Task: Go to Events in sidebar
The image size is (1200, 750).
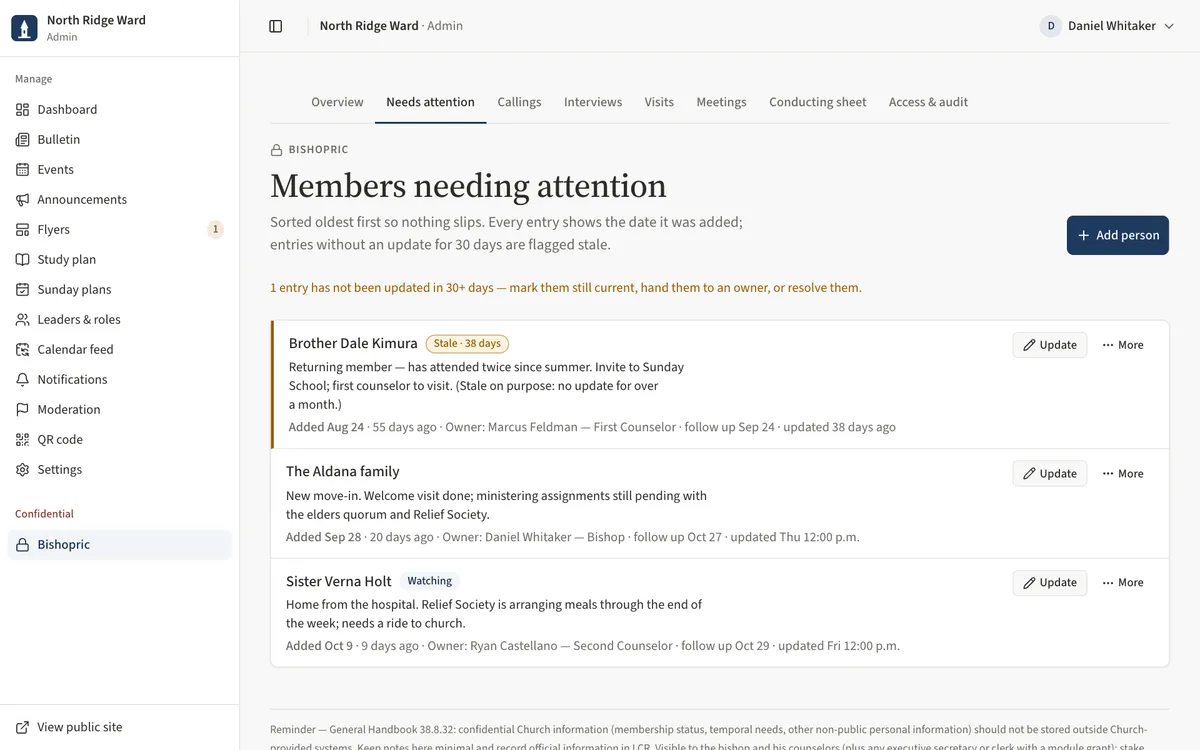Action: (120, 169)
